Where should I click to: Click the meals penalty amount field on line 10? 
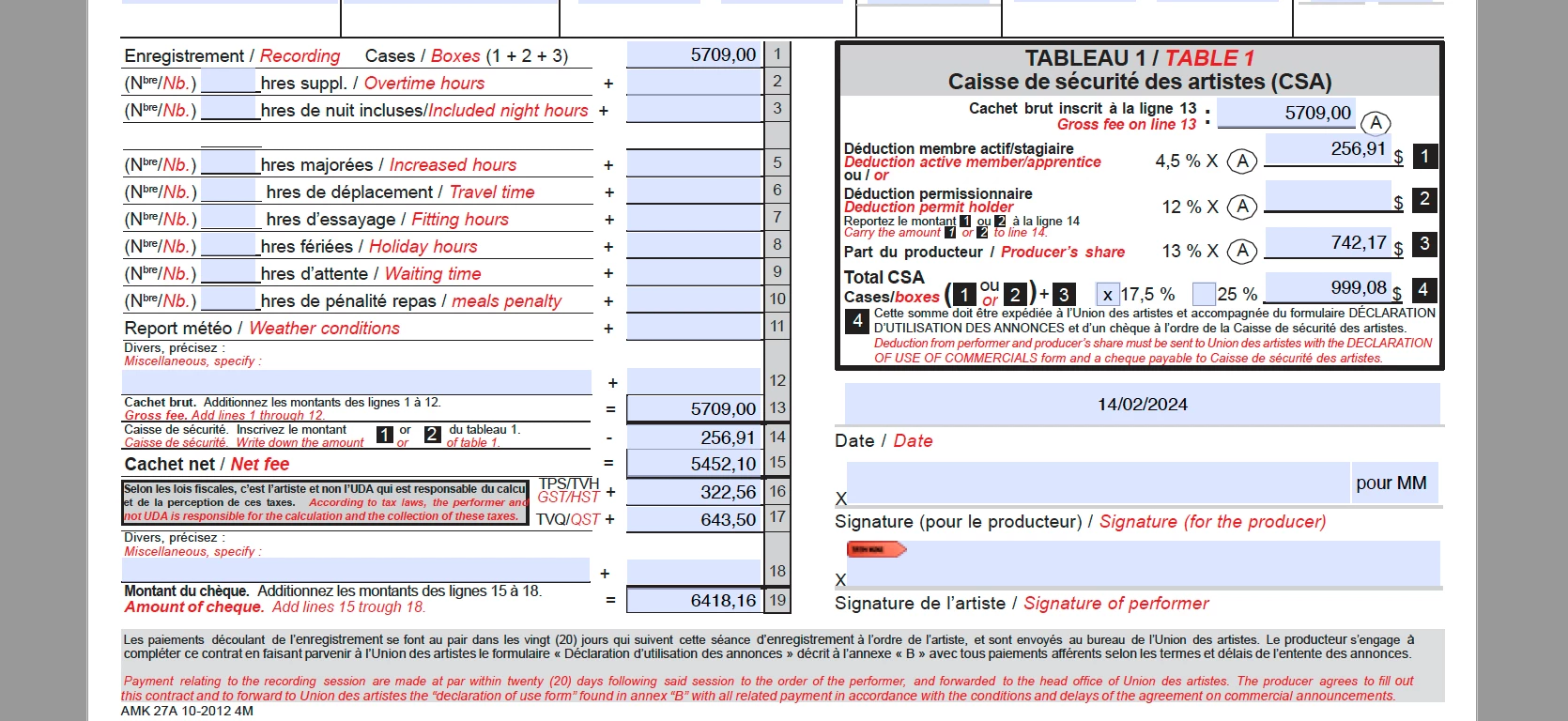coord(694,299)
